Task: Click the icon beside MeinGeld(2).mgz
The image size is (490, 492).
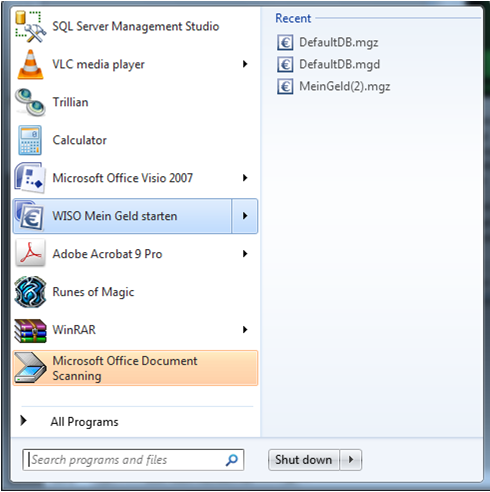Action: pyautogui.click(x=285, y=87)
